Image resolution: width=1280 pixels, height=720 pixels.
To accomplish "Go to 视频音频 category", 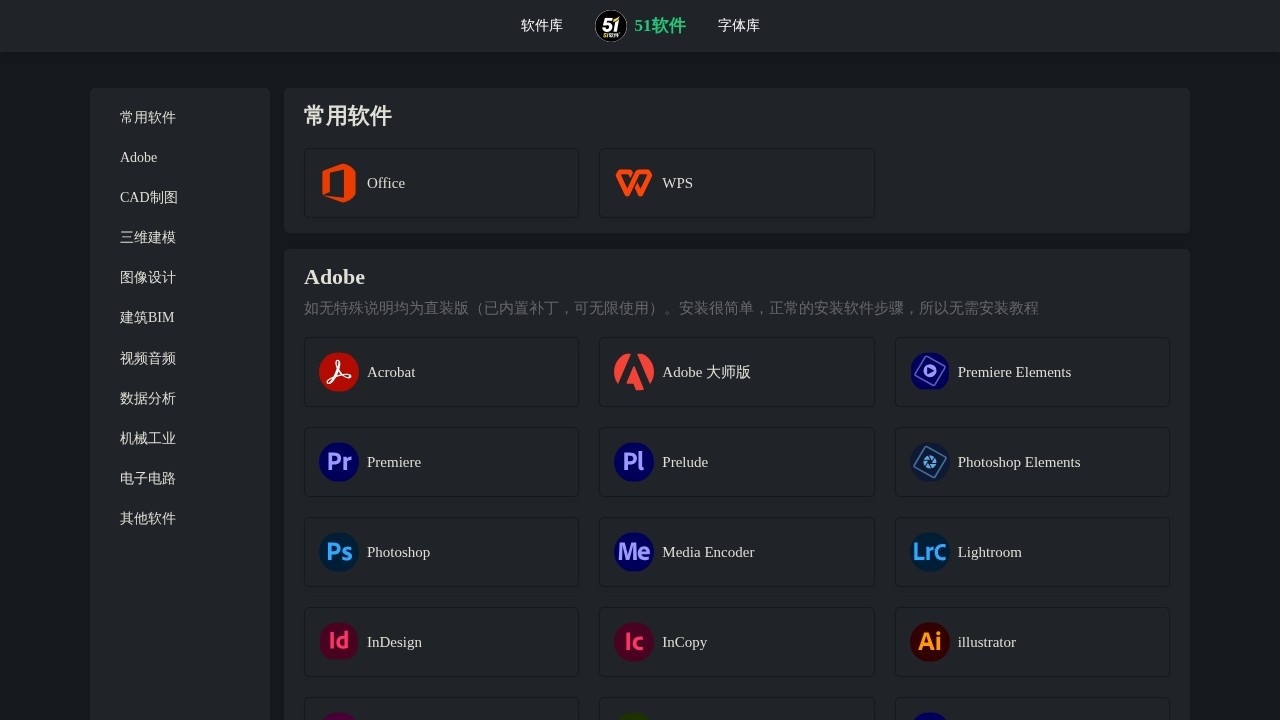I will [x=148, y=358].
